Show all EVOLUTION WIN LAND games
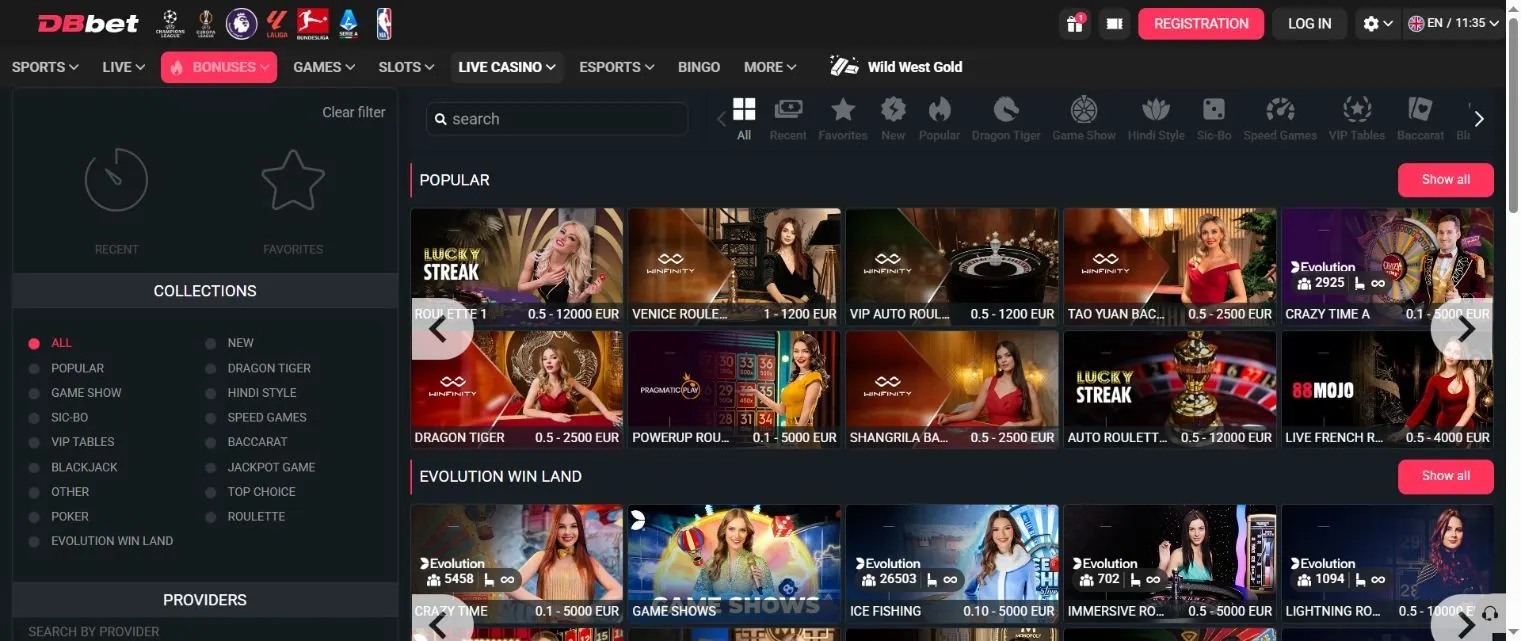1521x641 pixels. [x=1446, y=476]
